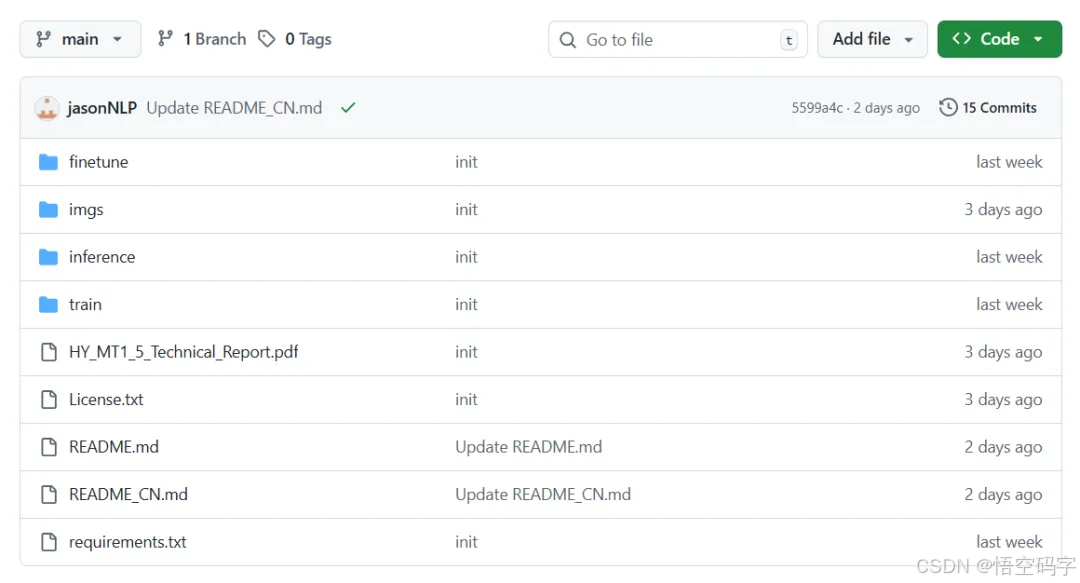Open the init commit for requirements.txt
1080x583 pixels.
click(466, 542)
